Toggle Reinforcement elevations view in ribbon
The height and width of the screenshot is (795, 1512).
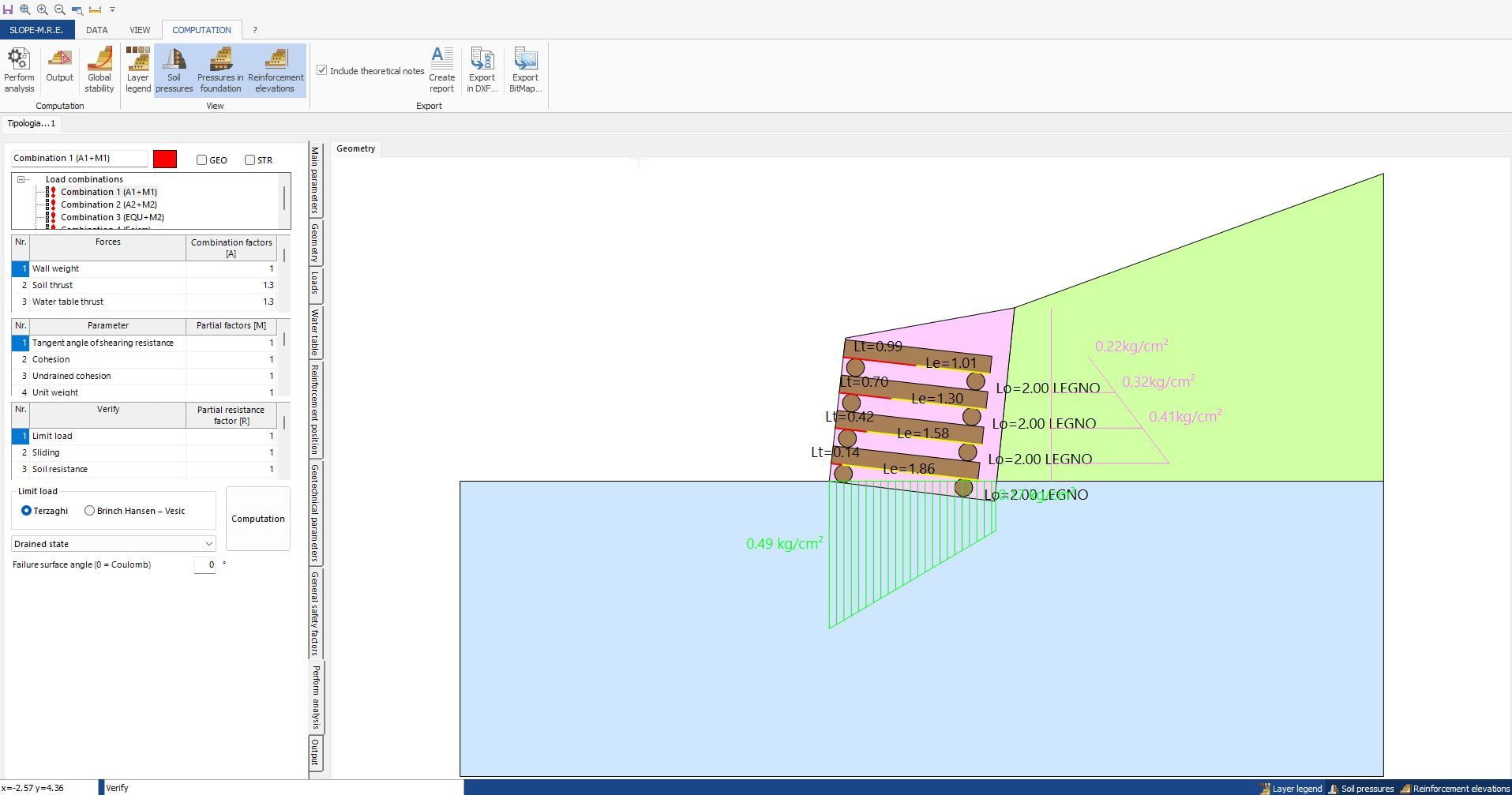coord(276,69)
